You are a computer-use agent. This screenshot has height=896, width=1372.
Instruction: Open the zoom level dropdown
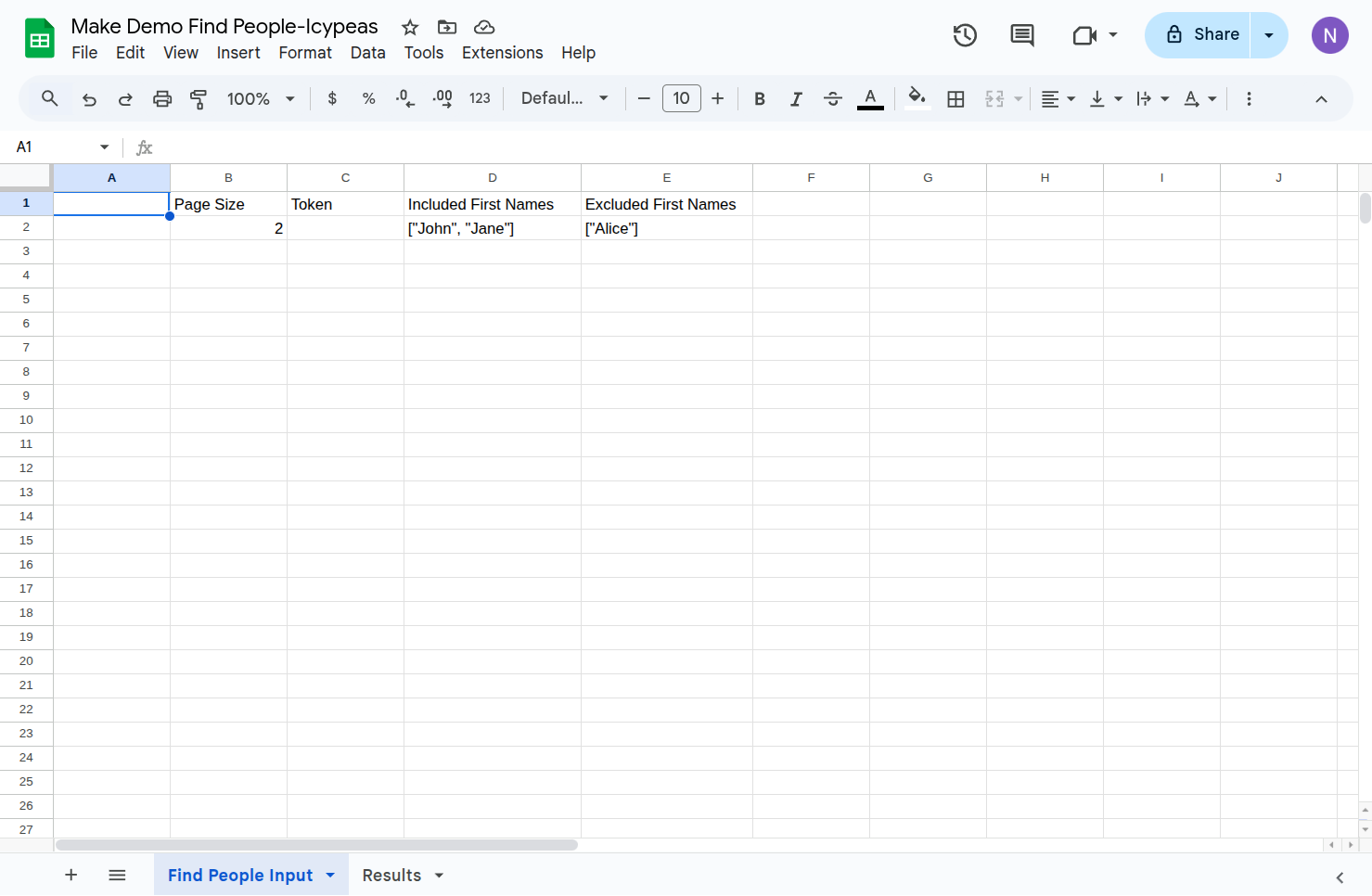[x=261, y=98]
